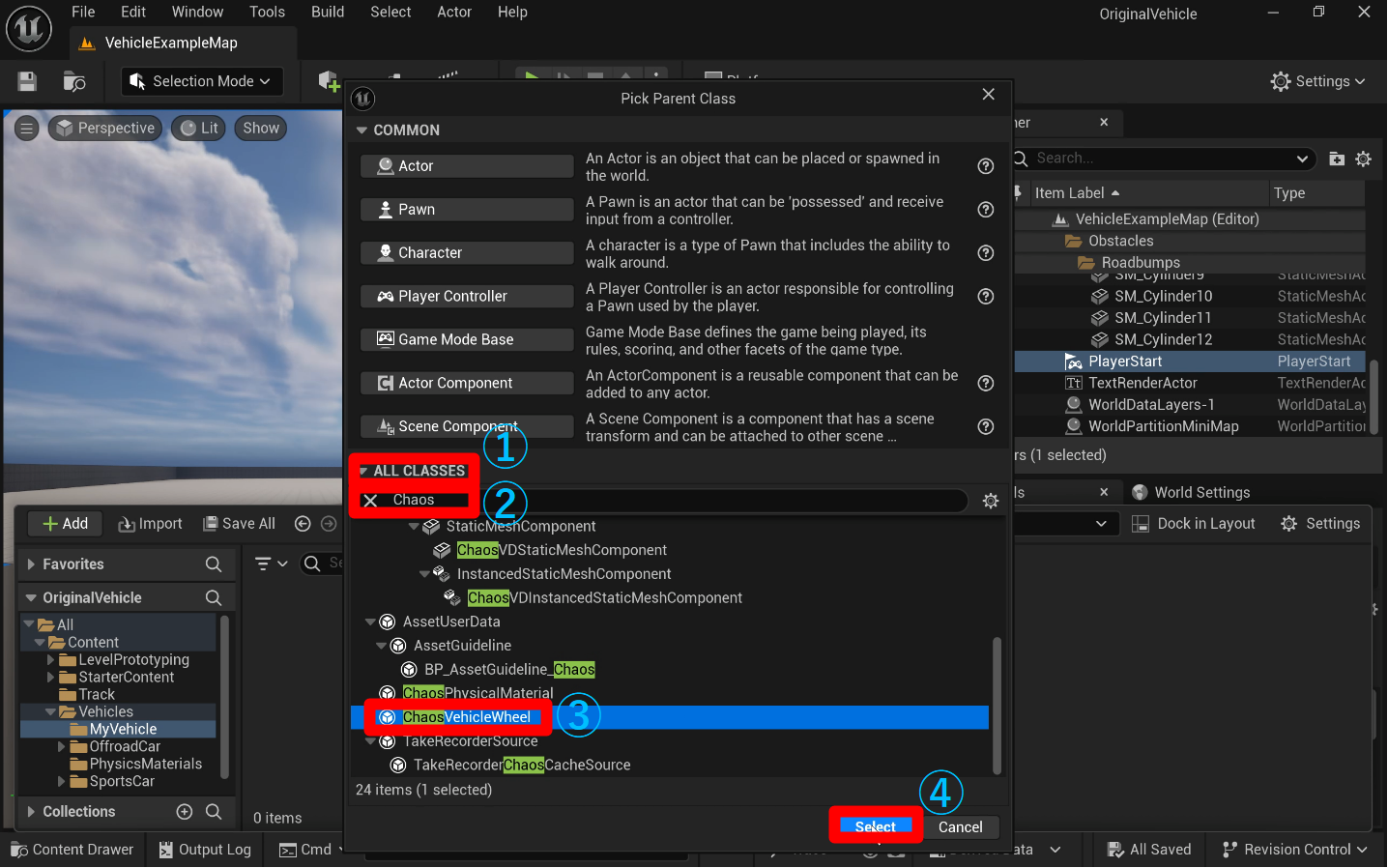Open content browse folder icon in toolbar

tap(74, 81)
